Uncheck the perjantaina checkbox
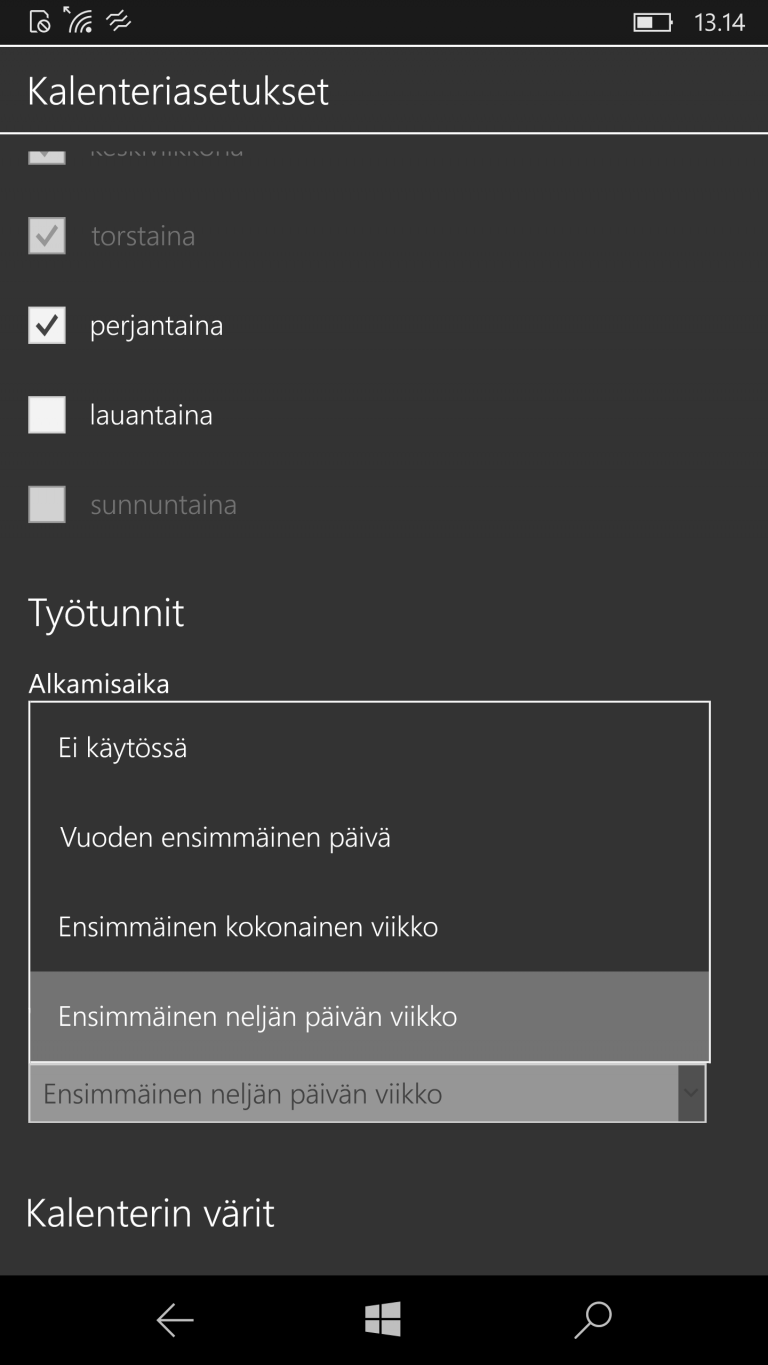The height and width of the screenshot is (1365, 768). (46, 324)
